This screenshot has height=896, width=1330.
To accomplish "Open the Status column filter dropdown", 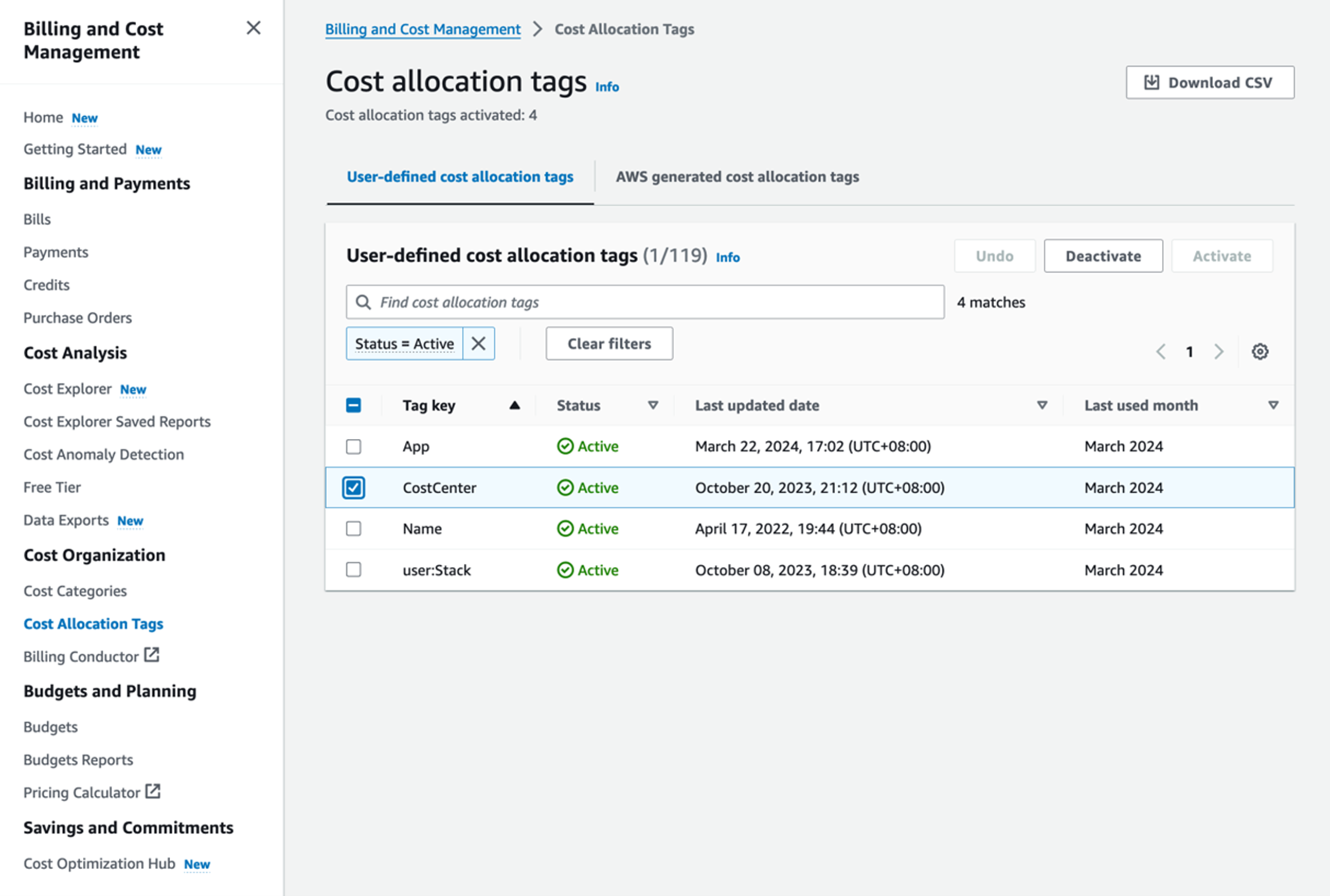I will 653,405.
